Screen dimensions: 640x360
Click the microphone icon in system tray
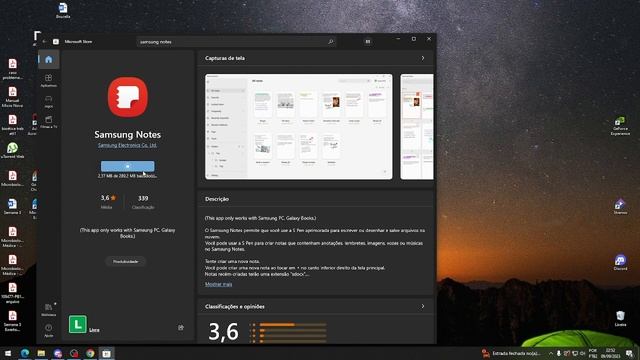559,353
